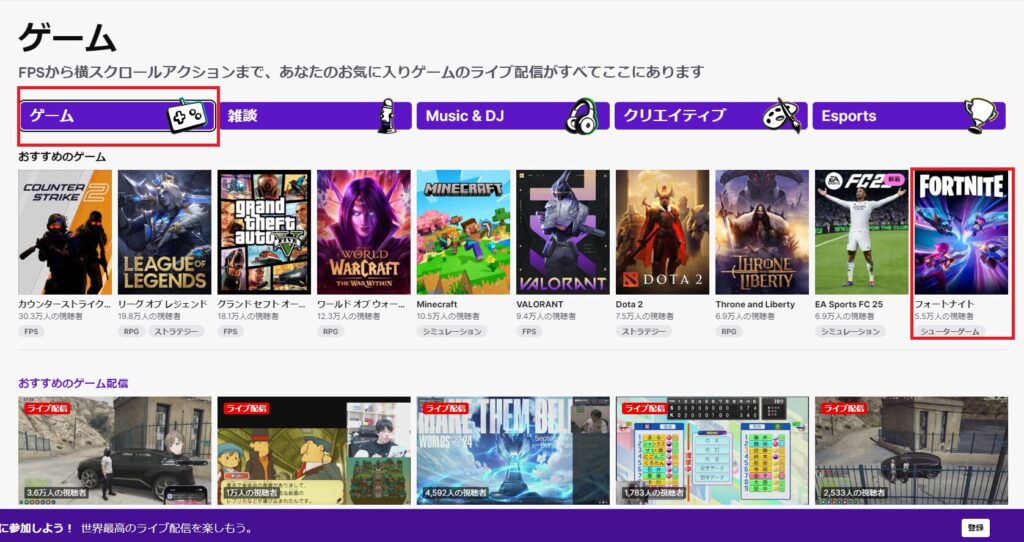Select RPG tag under ワールド オブ ウォー

coord(330,332)
